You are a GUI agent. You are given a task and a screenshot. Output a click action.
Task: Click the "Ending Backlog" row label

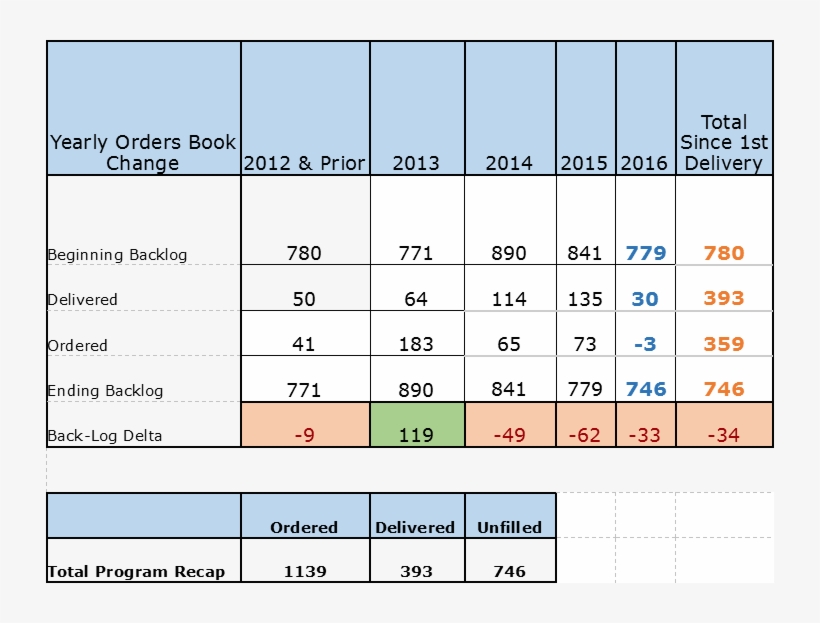(x=105, y=390)
